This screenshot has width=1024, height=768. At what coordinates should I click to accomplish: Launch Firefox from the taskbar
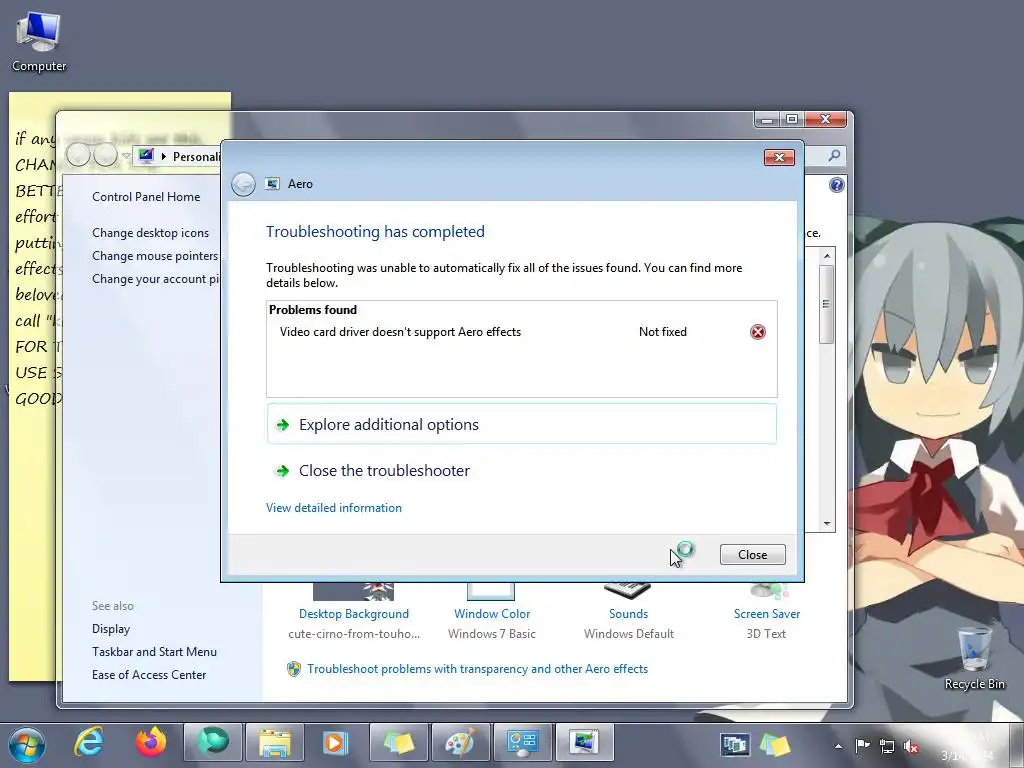click(x=151, y=743)
